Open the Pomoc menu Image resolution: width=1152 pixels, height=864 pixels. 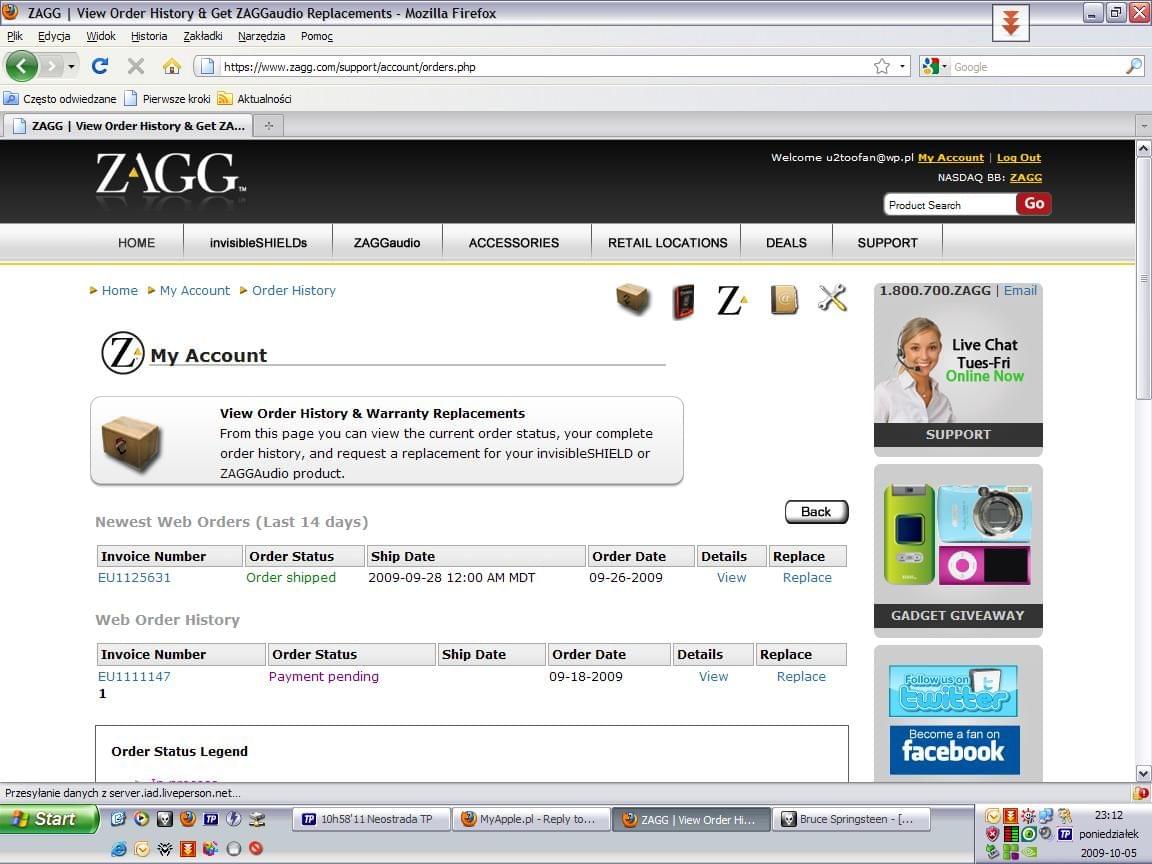point(317,36)
